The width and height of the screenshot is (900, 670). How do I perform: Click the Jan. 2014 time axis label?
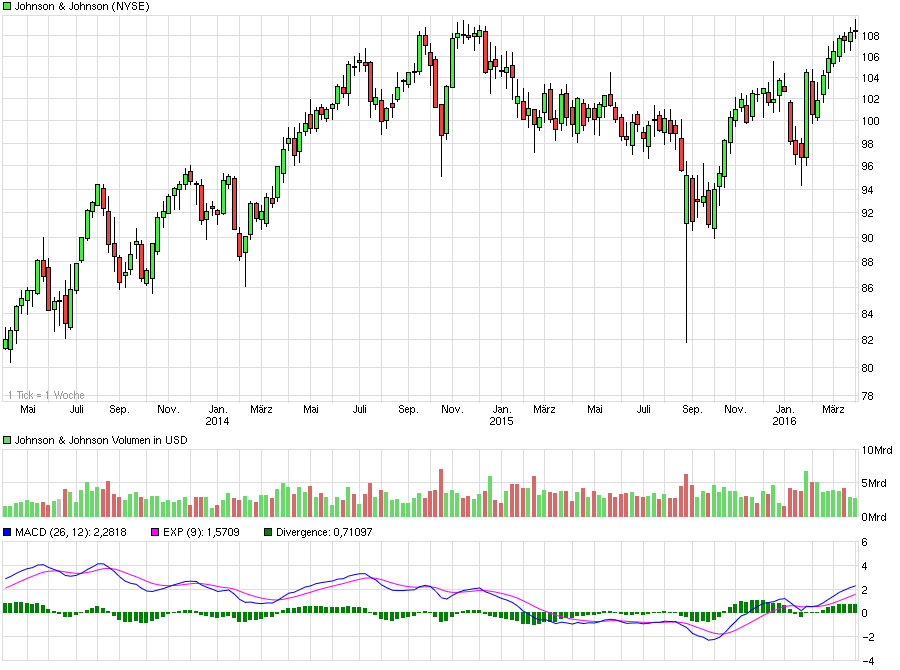tap(217, 415)
